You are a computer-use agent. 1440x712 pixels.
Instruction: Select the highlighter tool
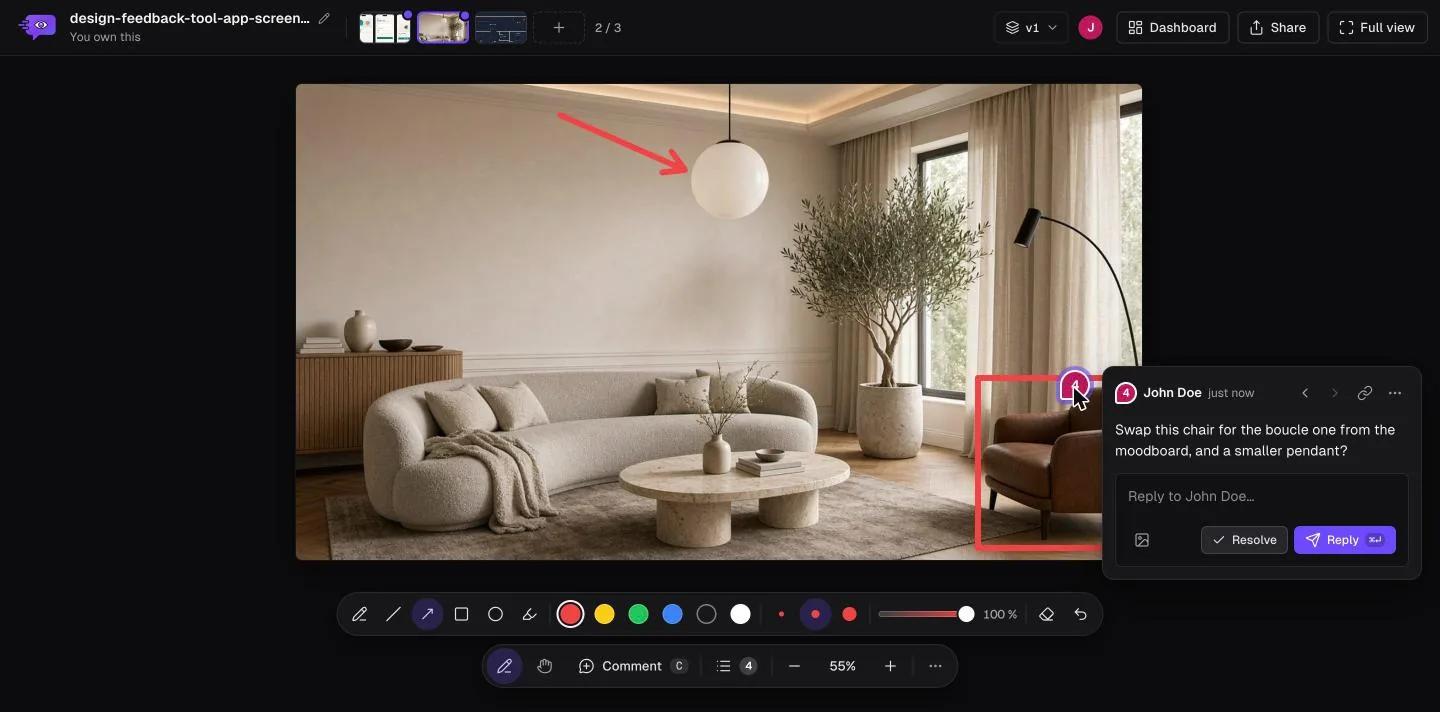coord(529,614)
